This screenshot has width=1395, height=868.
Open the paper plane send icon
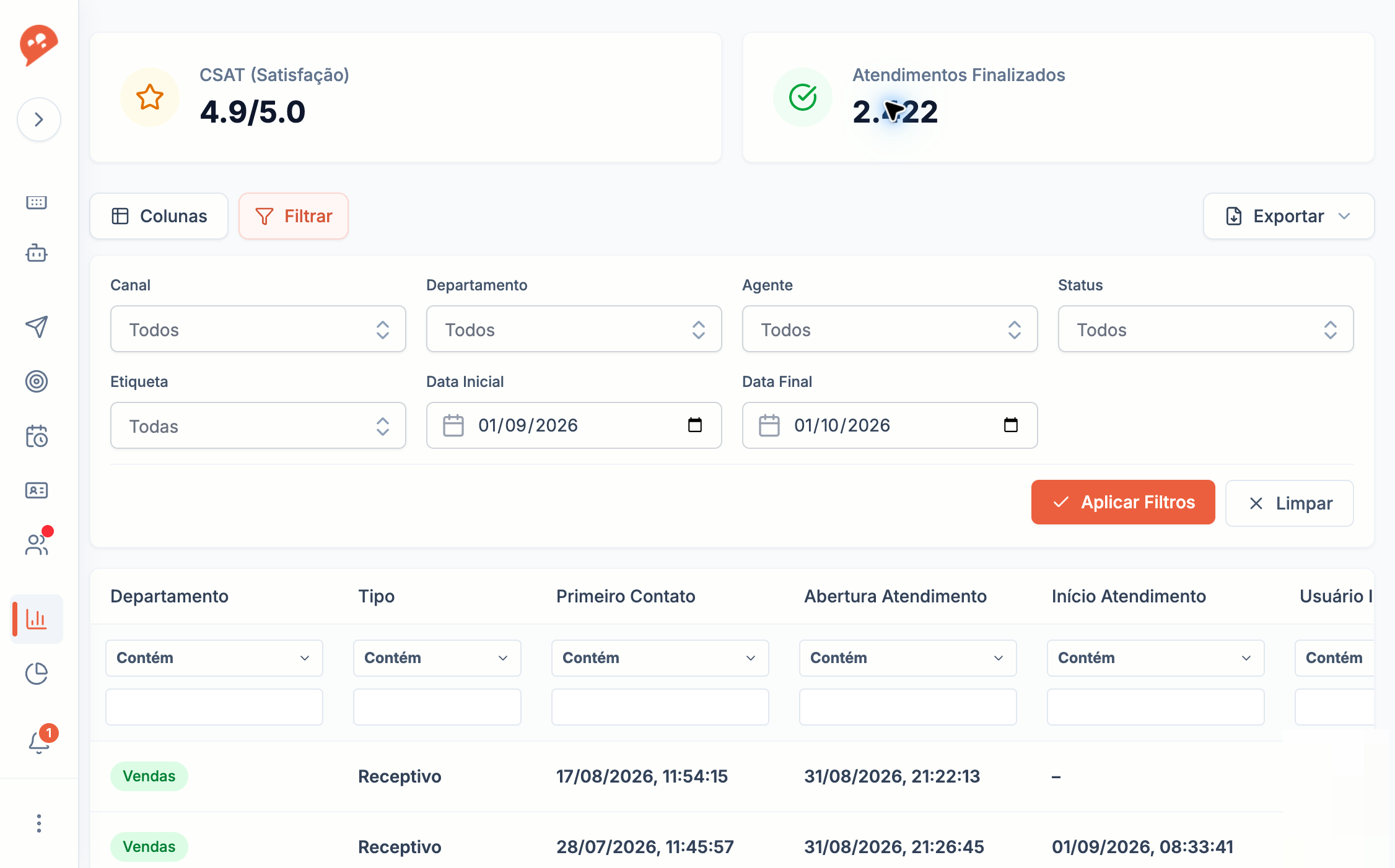pyautogui.click(x=37, y=326)
